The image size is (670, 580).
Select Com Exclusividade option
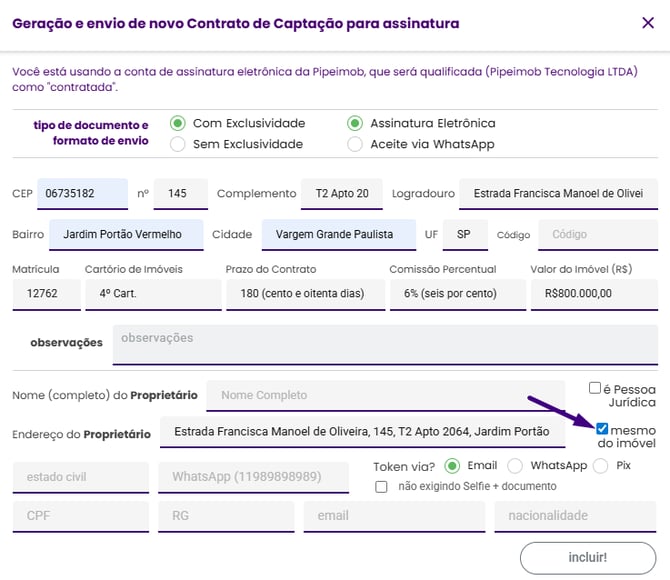[x=178, y=123]
